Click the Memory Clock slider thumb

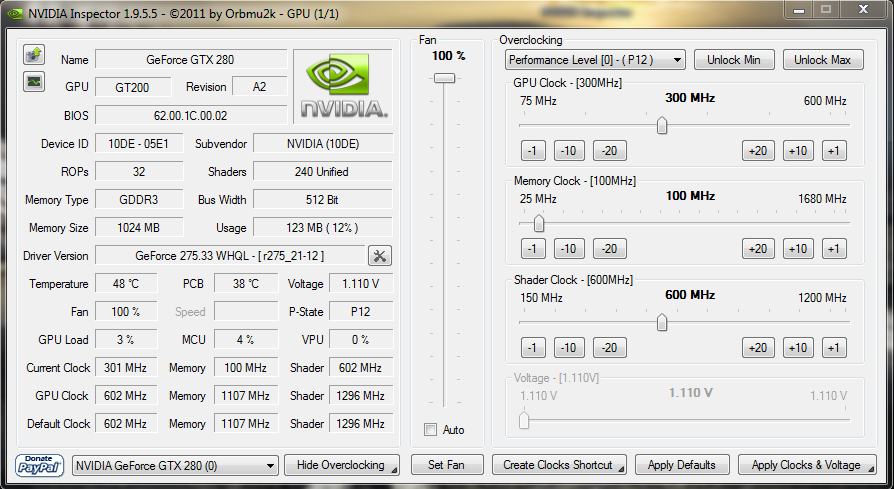[539, 223]
